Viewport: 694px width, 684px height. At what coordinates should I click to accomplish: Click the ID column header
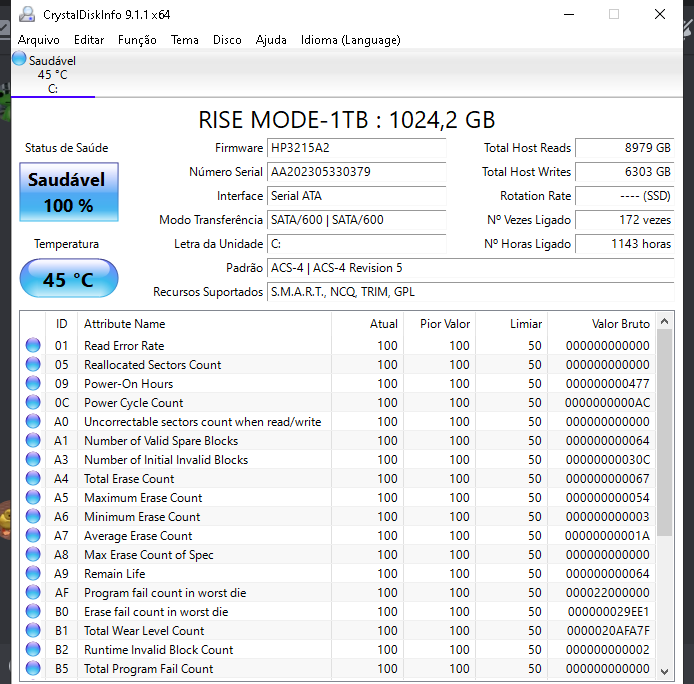(x=62, y=324)
